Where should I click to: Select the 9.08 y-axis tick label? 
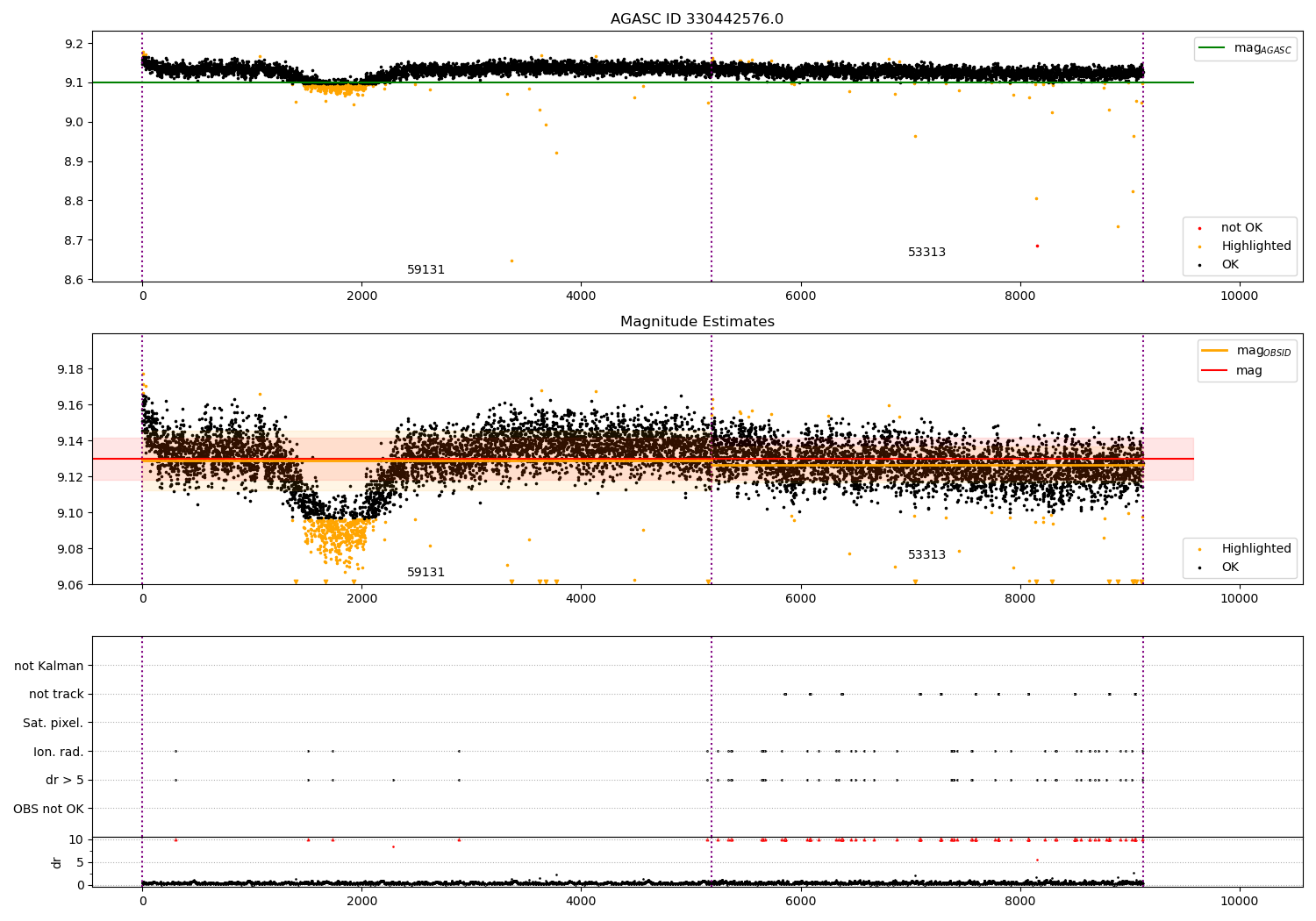coord(71,549)
